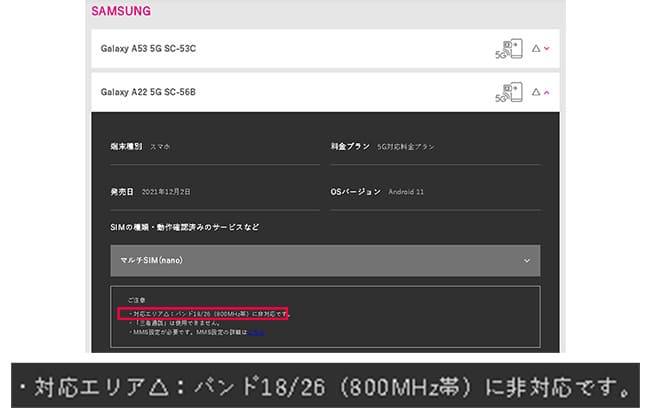This screenshot has height=416, width=650.
Task: Collapse the Galaxy A22 5G SC-56B row chevron
Action: click(x=546, y=92)
